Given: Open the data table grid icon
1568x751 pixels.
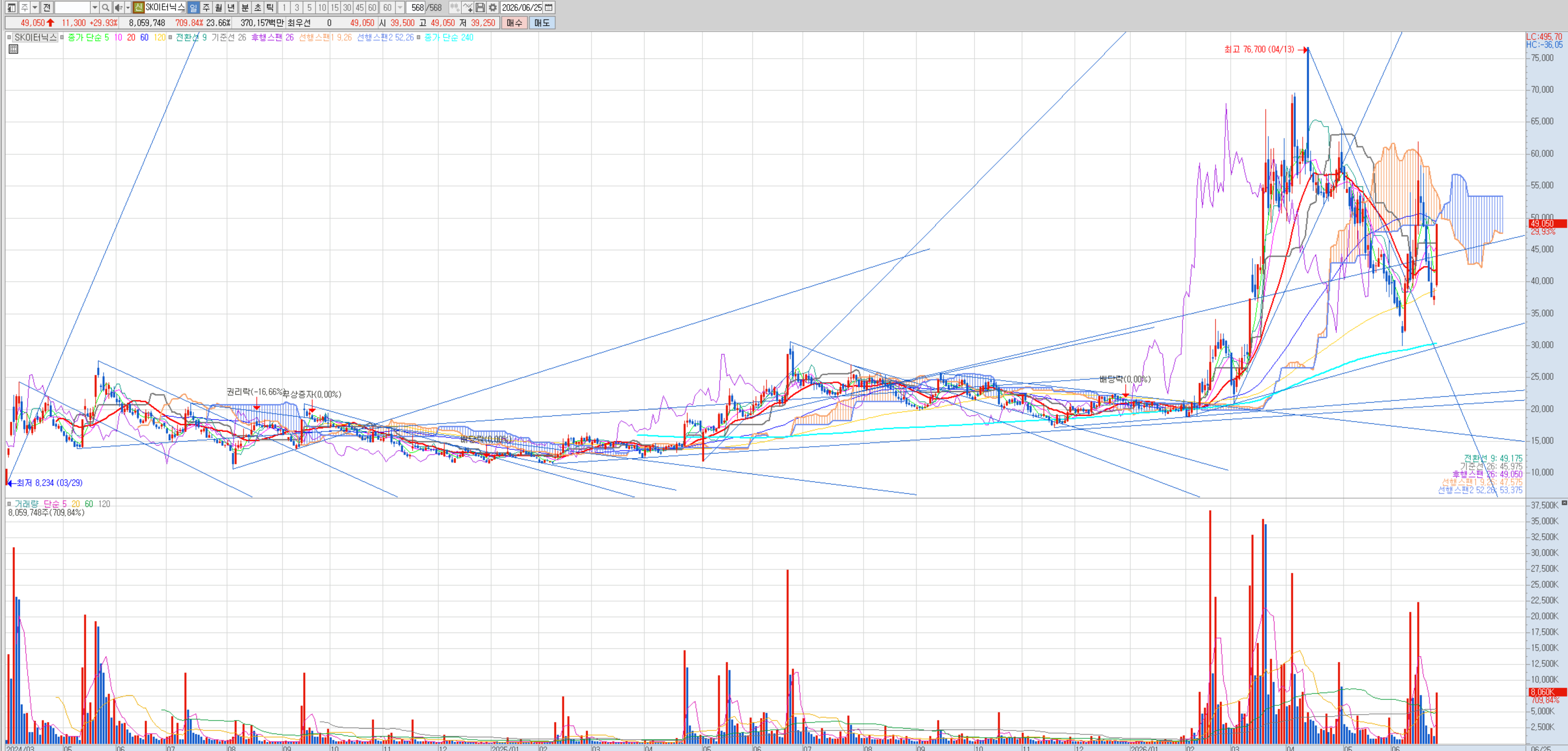Looking at the screenshot, I should pos(13,49).
